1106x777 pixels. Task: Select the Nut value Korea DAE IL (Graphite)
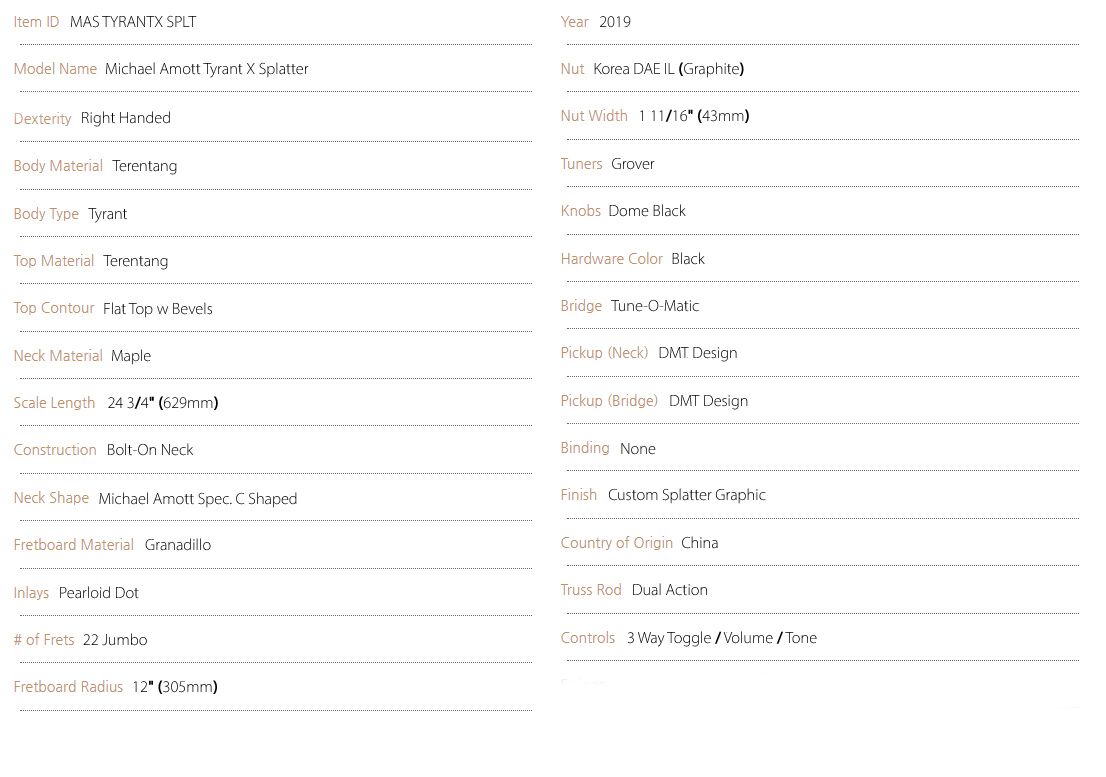tap(669, 69)
